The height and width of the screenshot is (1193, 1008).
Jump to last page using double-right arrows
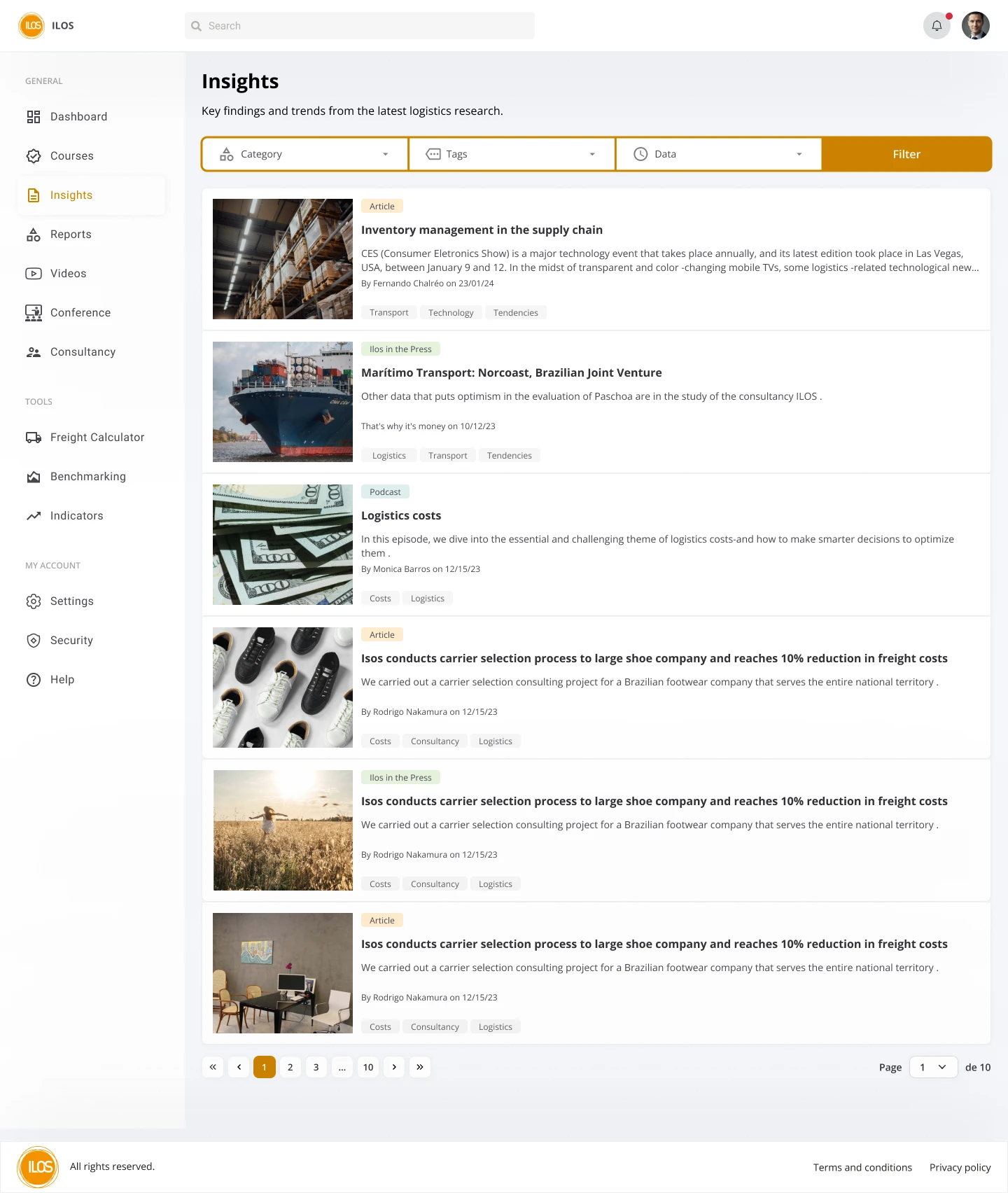tap(420, 1067)
